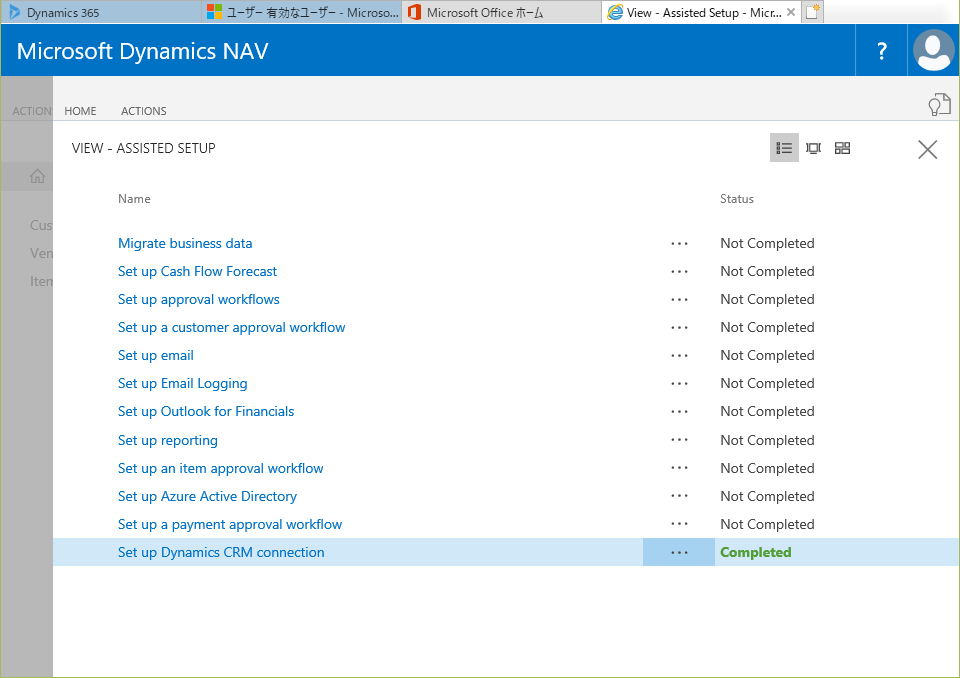This screenshot has width=960, height=678.
Task: Open more options for Set up reporting
Action: tap(679, 440)
